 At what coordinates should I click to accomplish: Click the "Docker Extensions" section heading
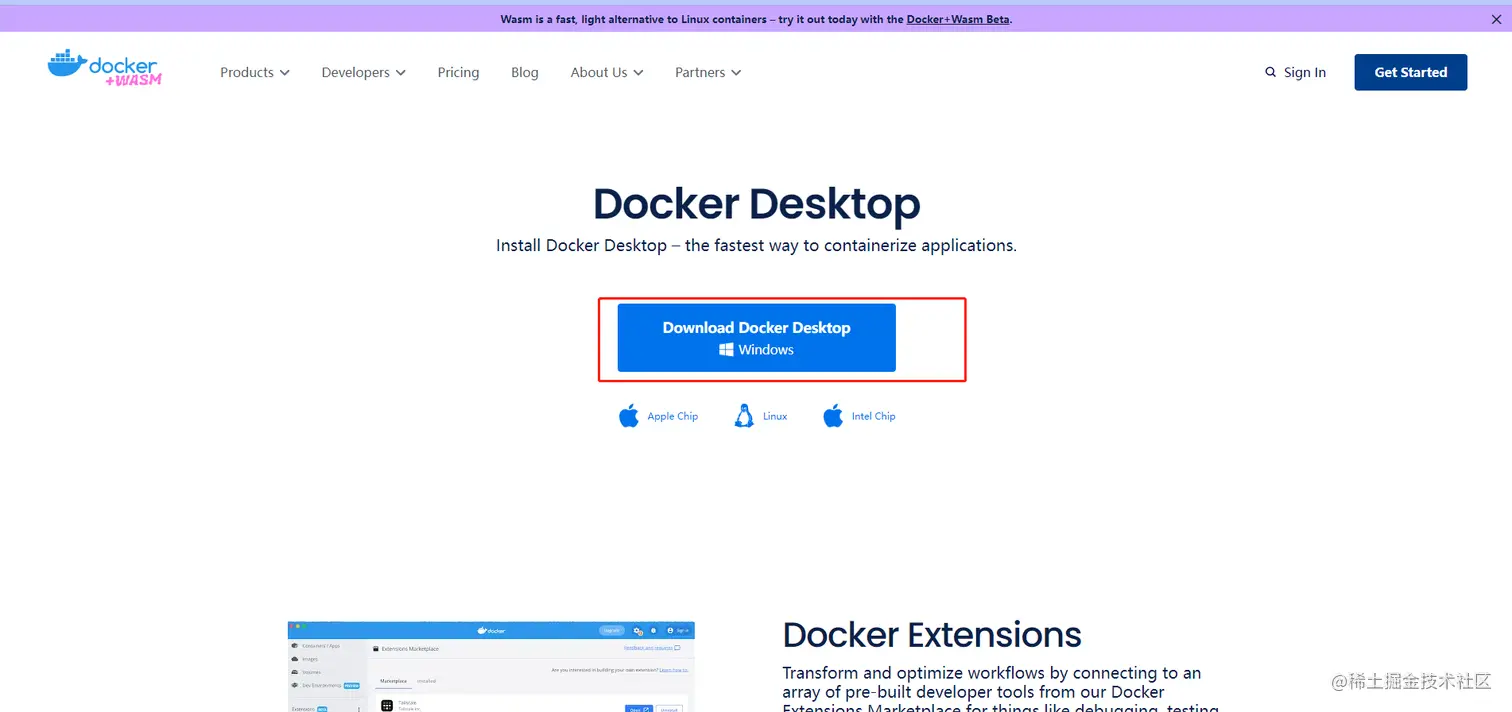(932, 634)
